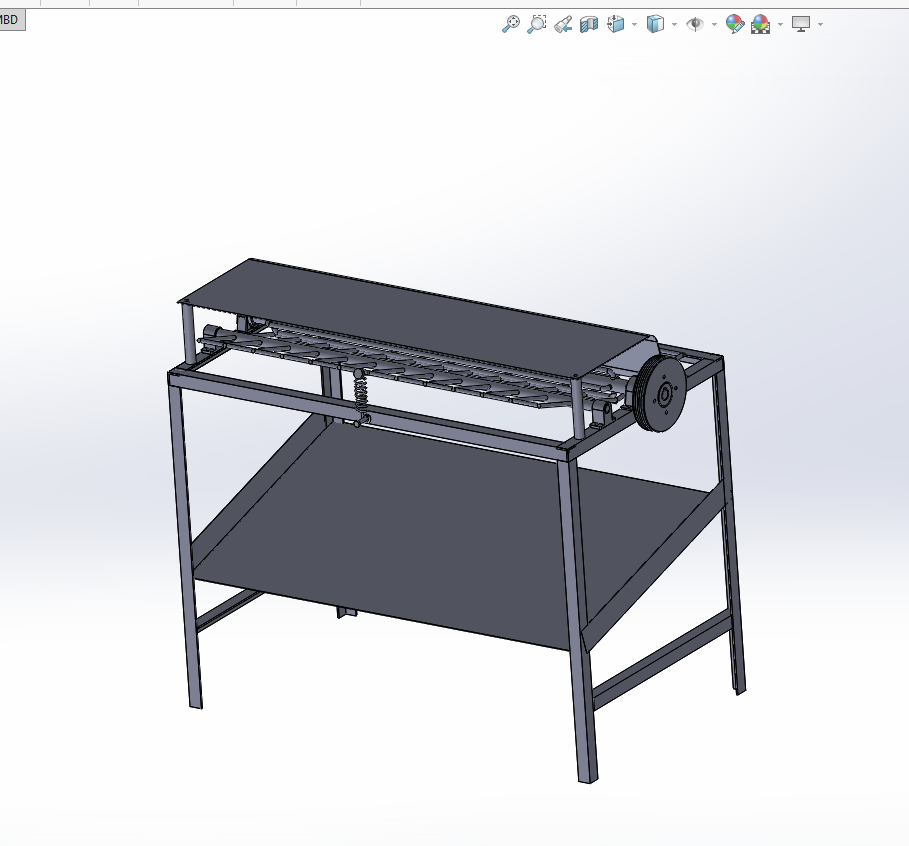Toggle the Section View tool
Image resolution: width=909 pixels, height=846 pixels.
coord(589,24)
